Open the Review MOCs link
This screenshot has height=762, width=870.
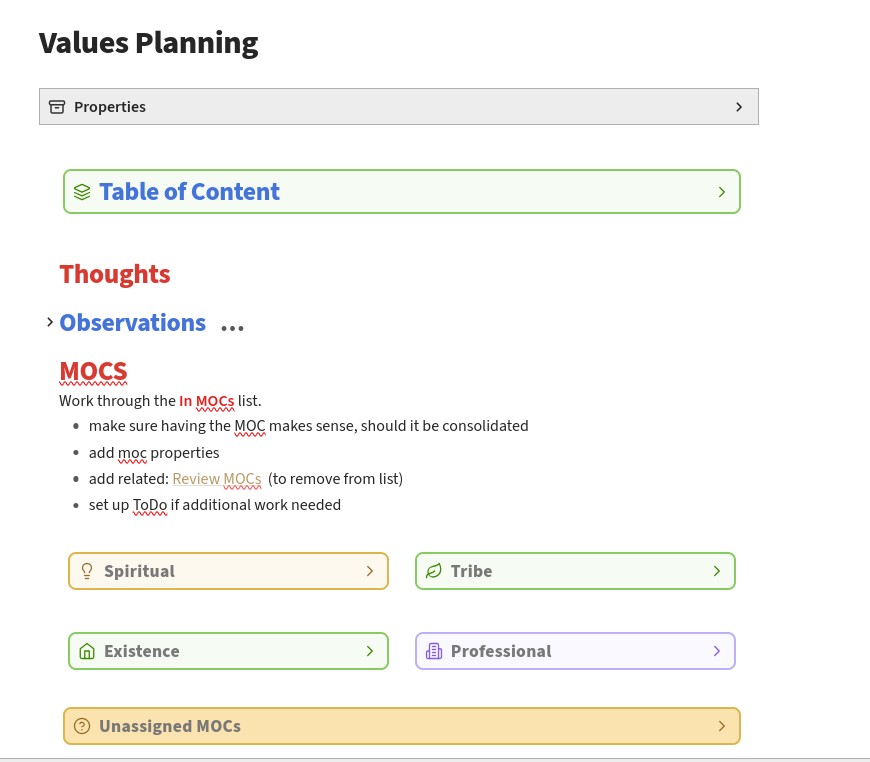216,479
